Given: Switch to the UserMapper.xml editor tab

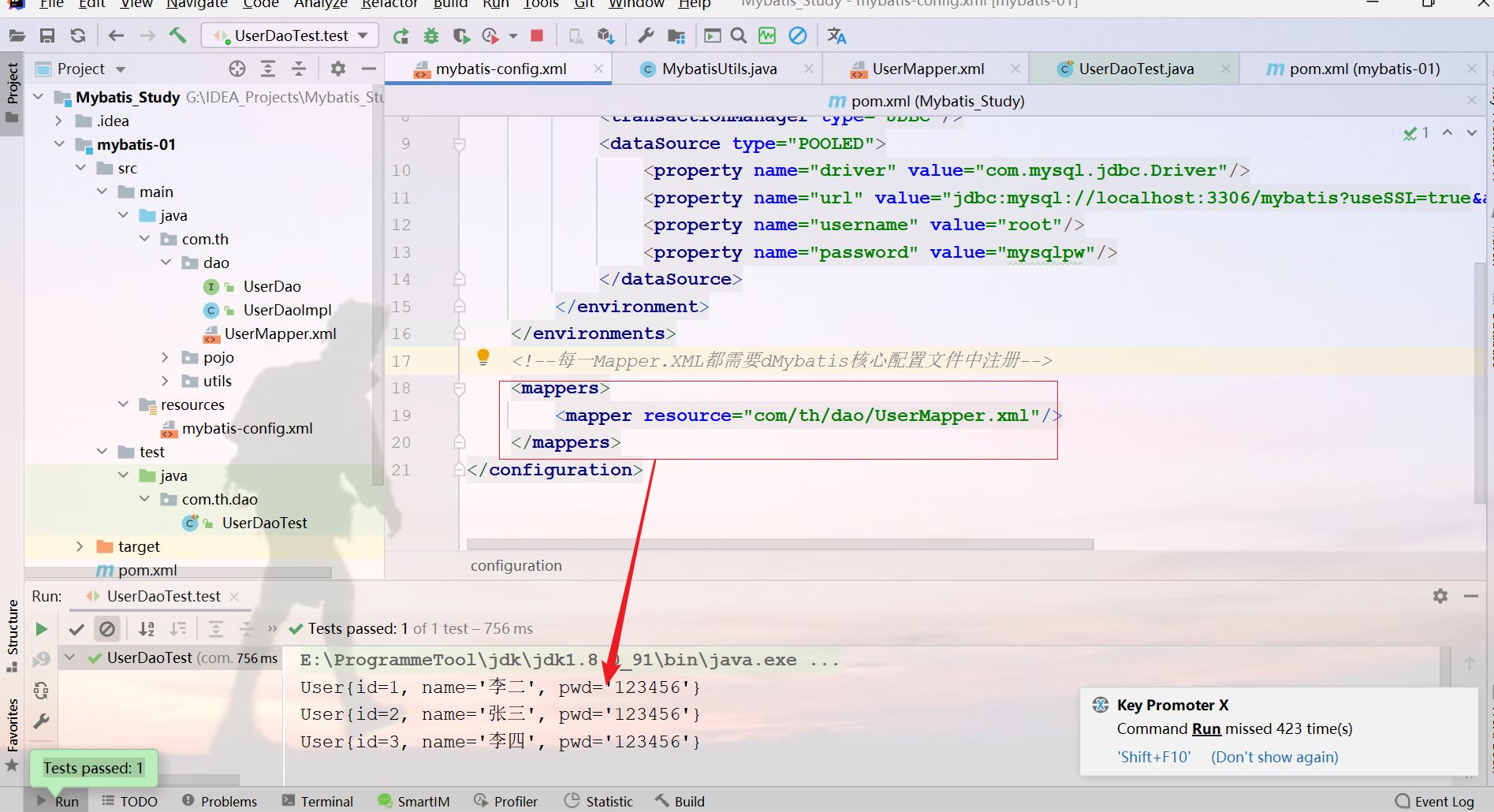Looking at the screenshot, I should tap(927, 69).
